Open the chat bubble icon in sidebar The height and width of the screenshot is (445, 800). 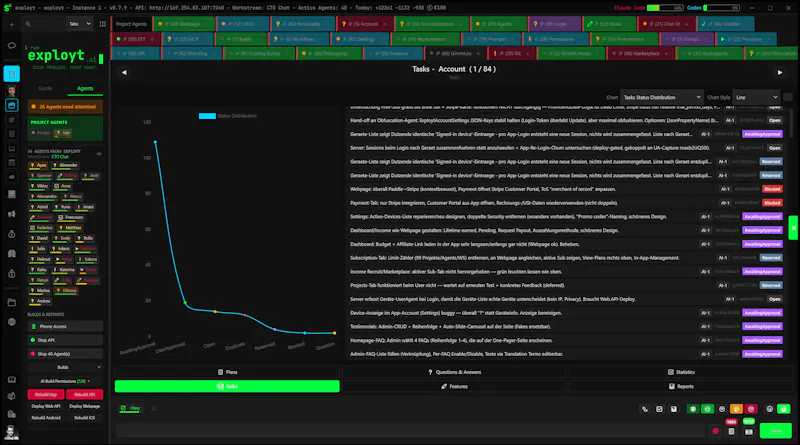[11, 45]
